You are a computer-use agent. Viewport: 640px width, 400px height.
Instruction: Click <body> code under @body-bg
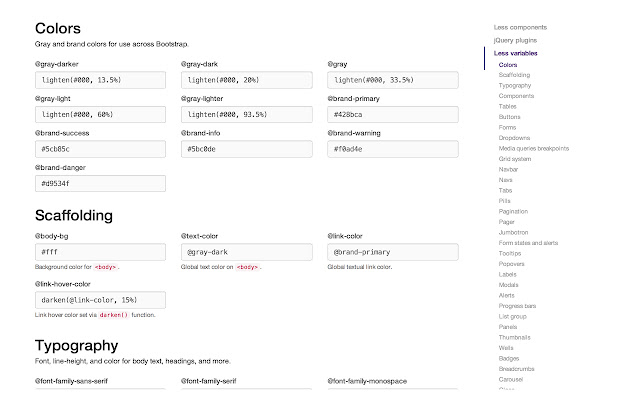105,267
